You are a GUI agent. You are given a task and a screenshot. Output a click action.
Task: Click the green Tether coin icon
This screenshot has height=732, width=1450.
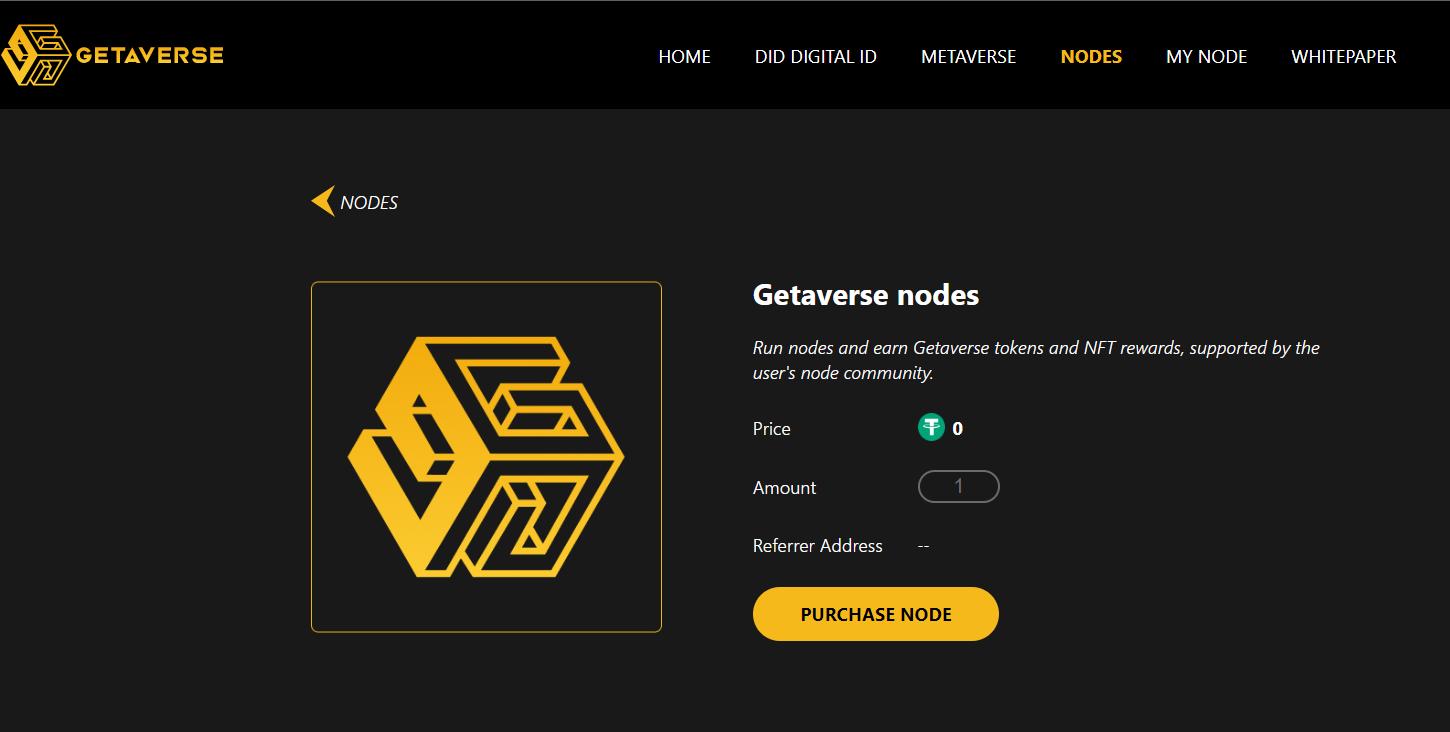931,428
